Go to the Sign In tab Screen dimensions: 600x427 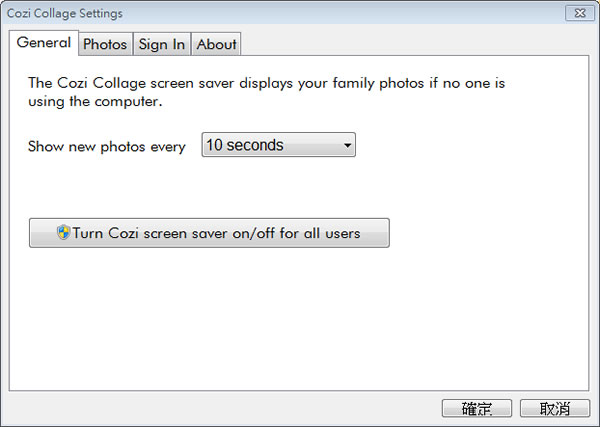click(x=161, y=44)
